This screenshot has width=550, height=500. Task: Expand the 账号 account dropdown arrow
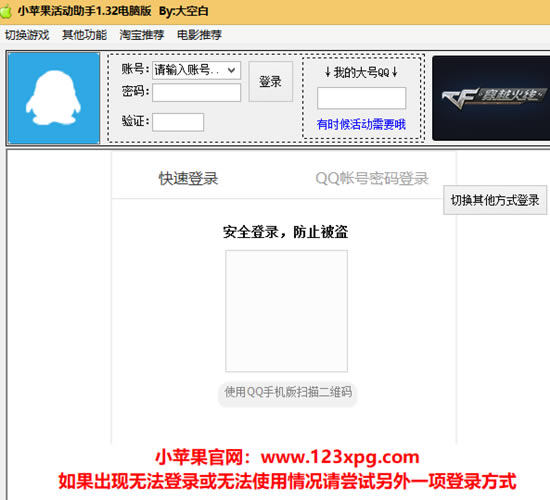(232, 70)
